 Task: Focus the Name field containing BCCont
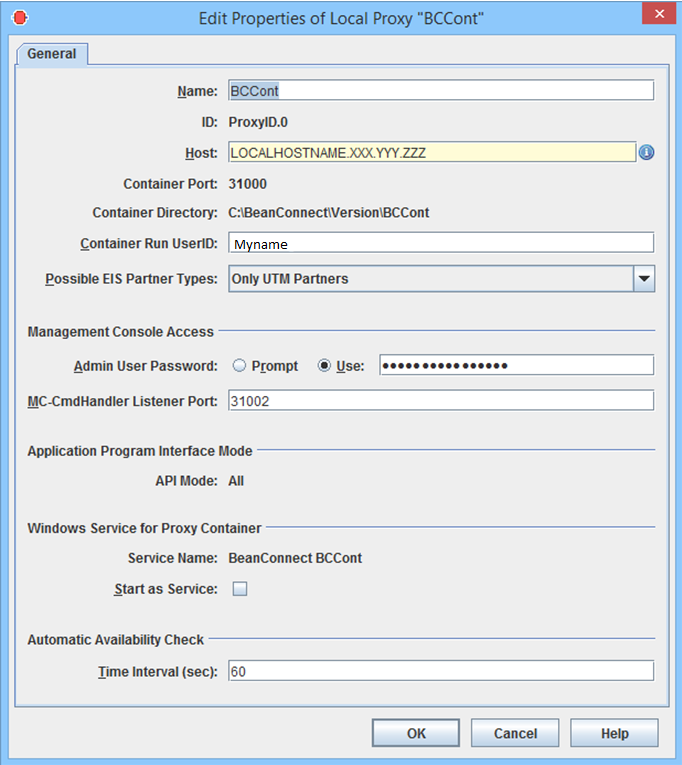point(440,91)
